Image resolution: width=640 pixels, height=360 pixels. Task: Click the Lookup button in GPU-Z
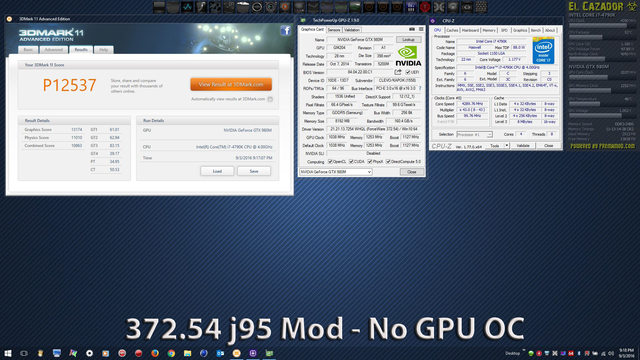click(409, 40)
